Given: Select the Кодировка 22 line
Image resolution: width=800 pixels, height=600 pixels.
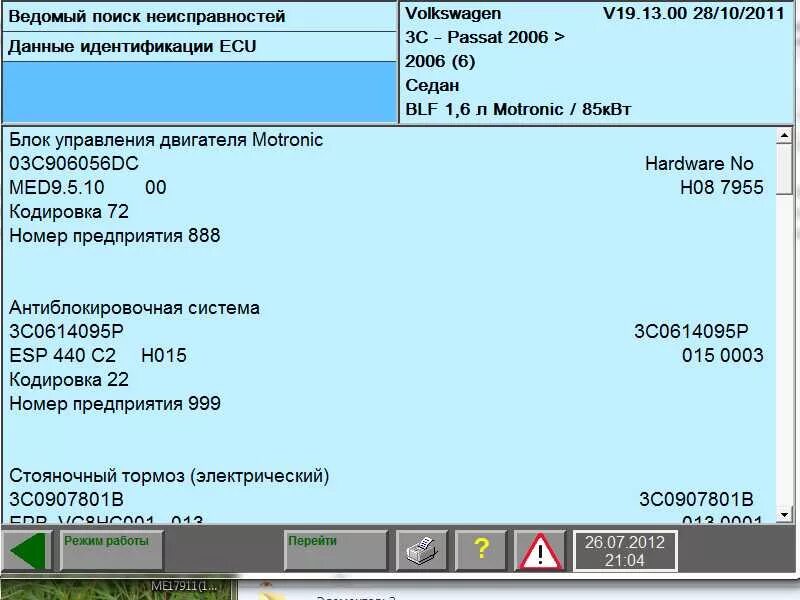Looking at the screenshot, I should click(69, 380).
